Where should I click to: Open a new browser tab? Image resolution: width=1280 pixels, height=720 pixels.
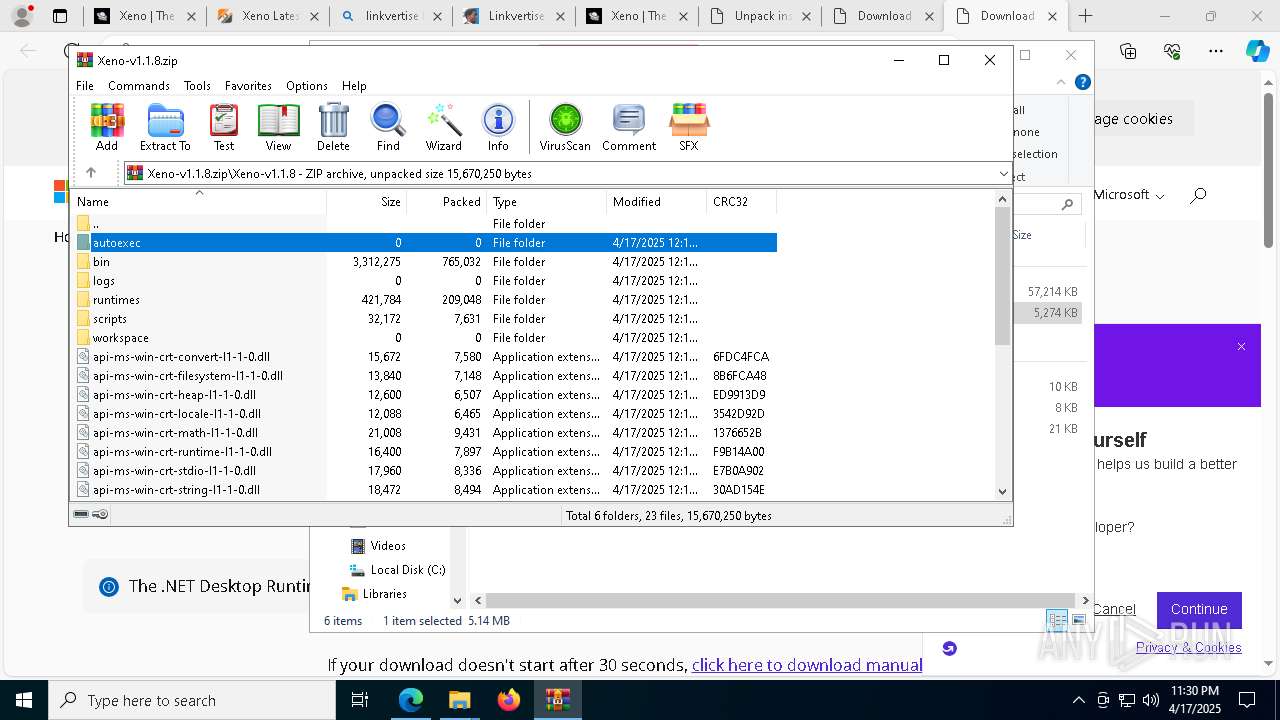tap(1085, 16)
